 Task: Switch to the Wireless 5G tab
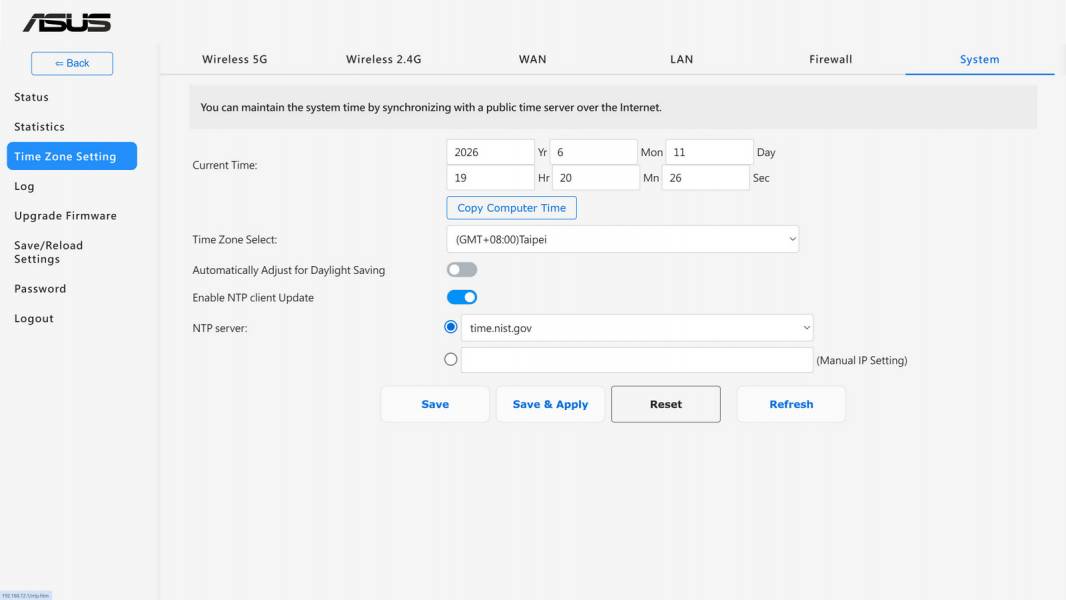pos(235,59)
